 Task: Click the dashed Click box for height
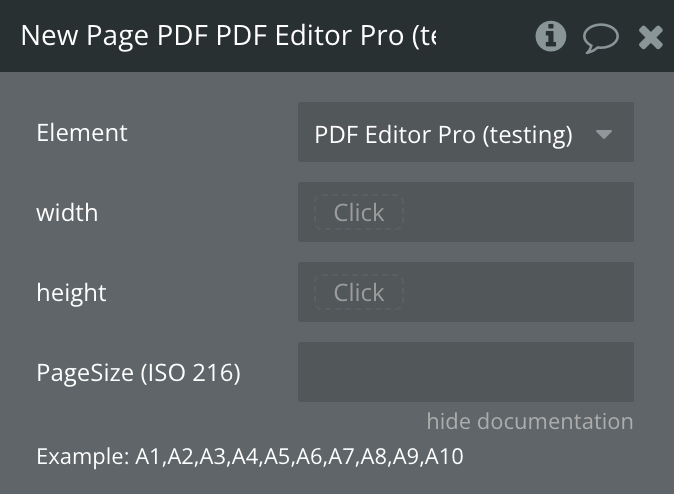[359, 292]
